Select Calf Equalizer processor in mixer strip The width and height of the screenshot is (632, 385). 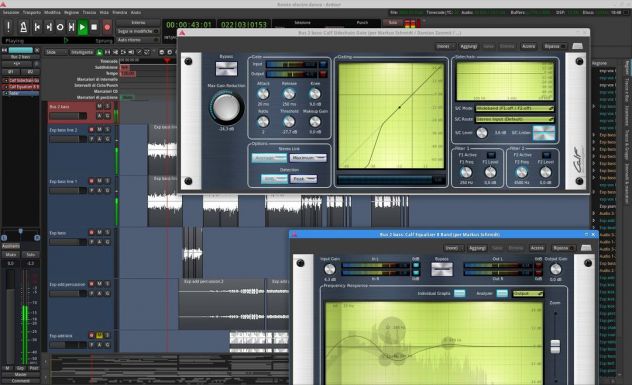pos(22,87)
